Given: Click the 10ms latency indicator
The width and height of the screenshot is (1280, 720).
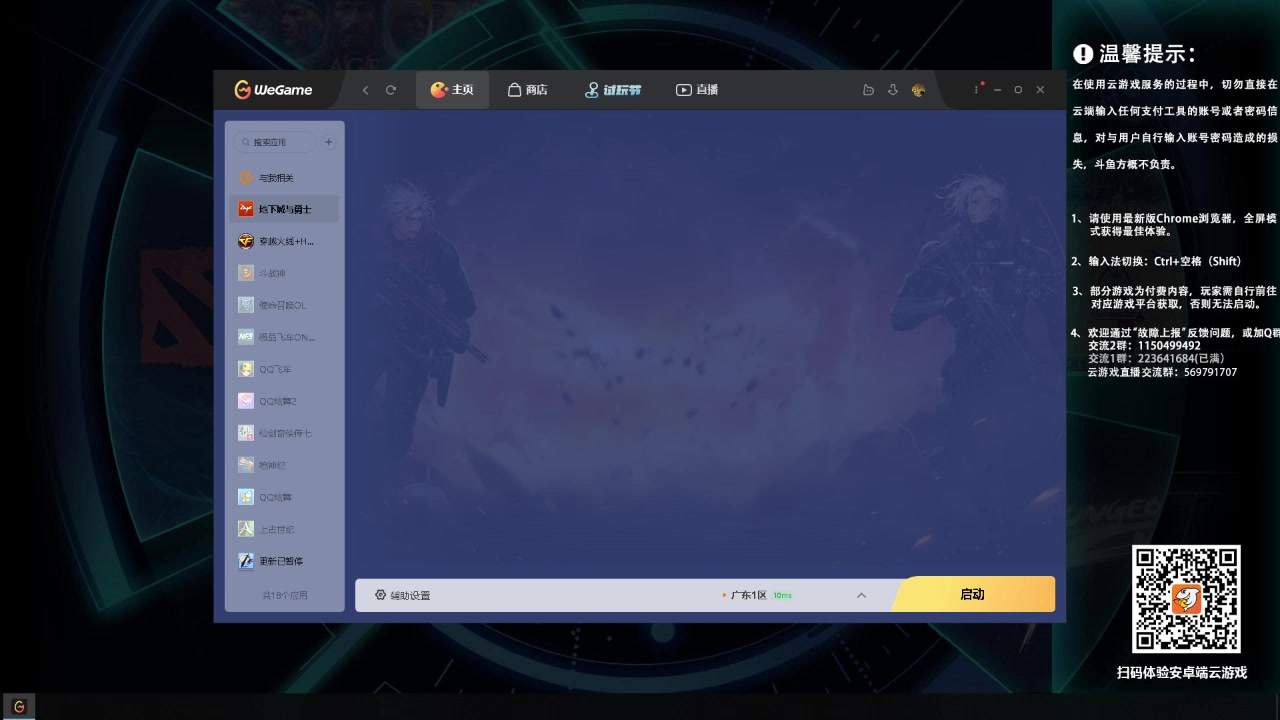Looking at the screenshot, I should click(x=782, y=595).
